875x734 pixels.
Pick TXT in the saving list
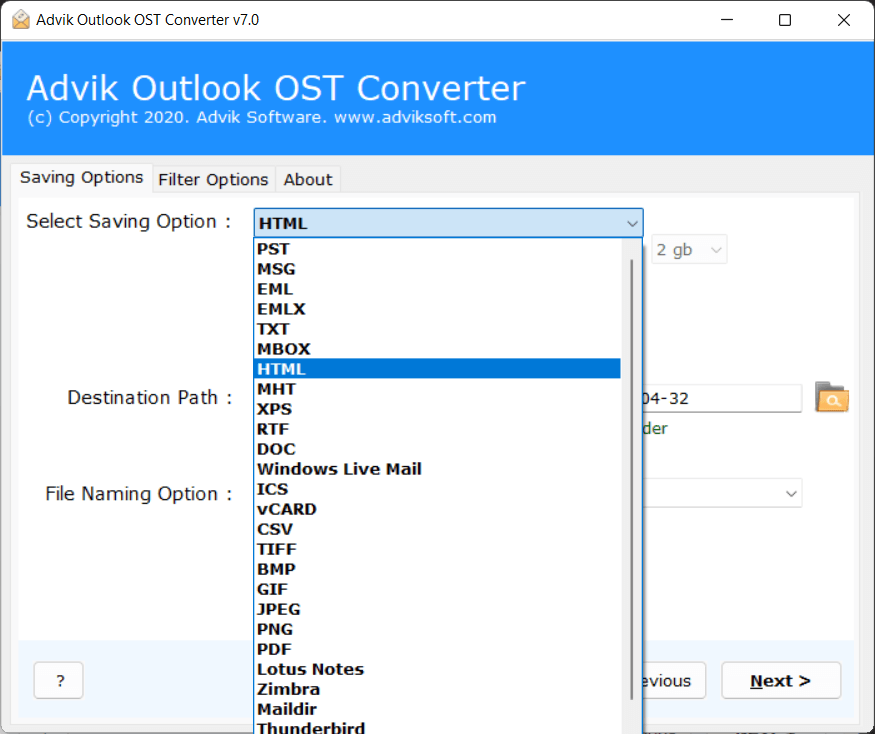(x=437, y=329)
